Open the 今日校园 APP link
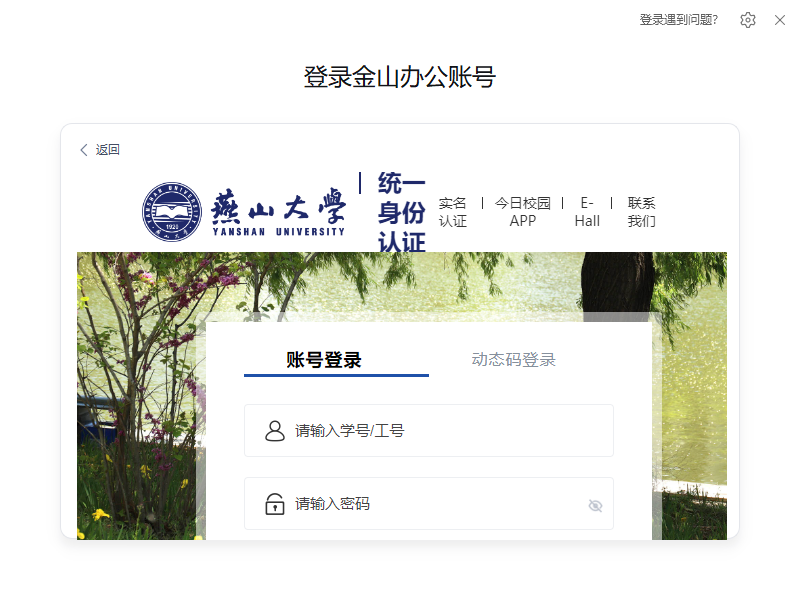This screenshot has width=800, height=600. pyautogui.click(x=522, y=212)
